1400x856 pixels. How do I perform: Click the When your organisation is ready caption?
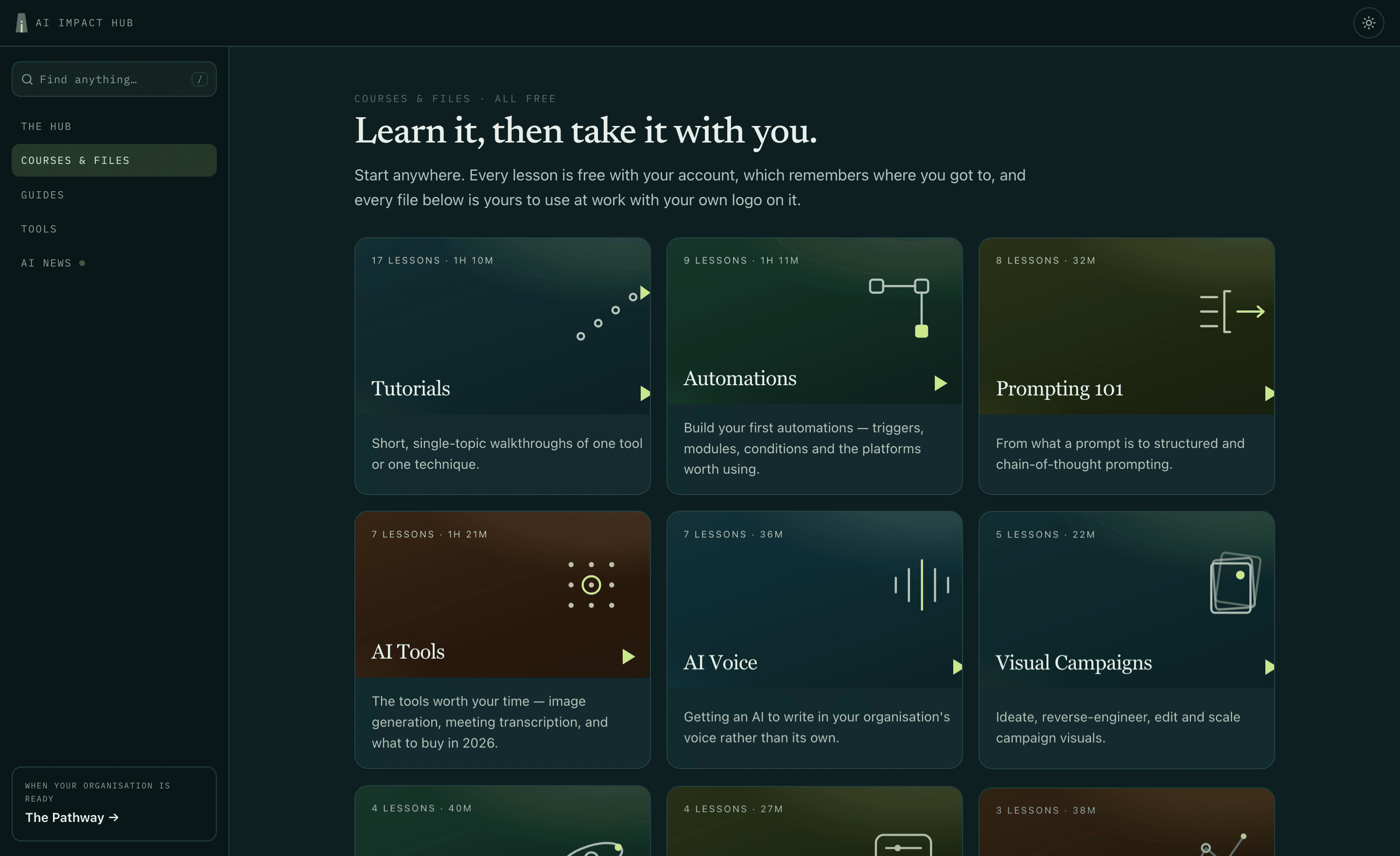[98, 792]
